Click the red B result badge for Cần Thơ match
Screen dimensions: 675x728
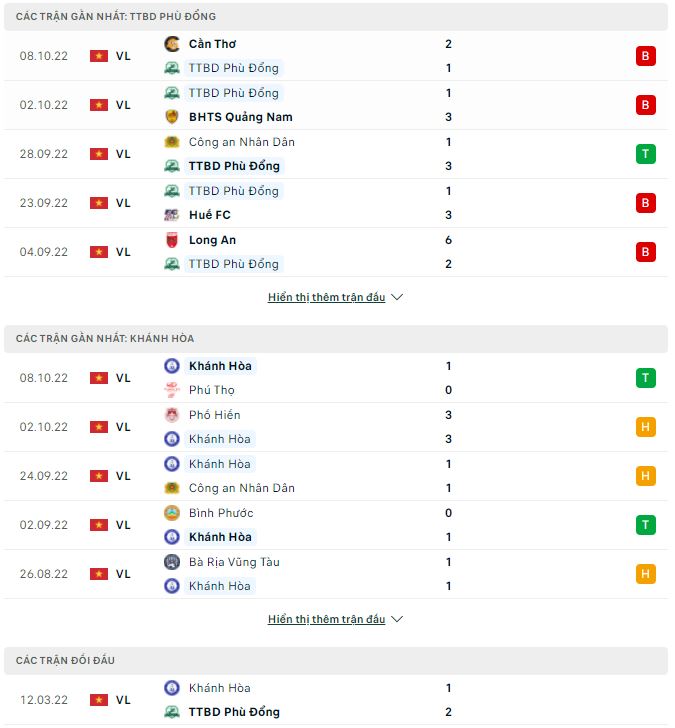(645, 56)
